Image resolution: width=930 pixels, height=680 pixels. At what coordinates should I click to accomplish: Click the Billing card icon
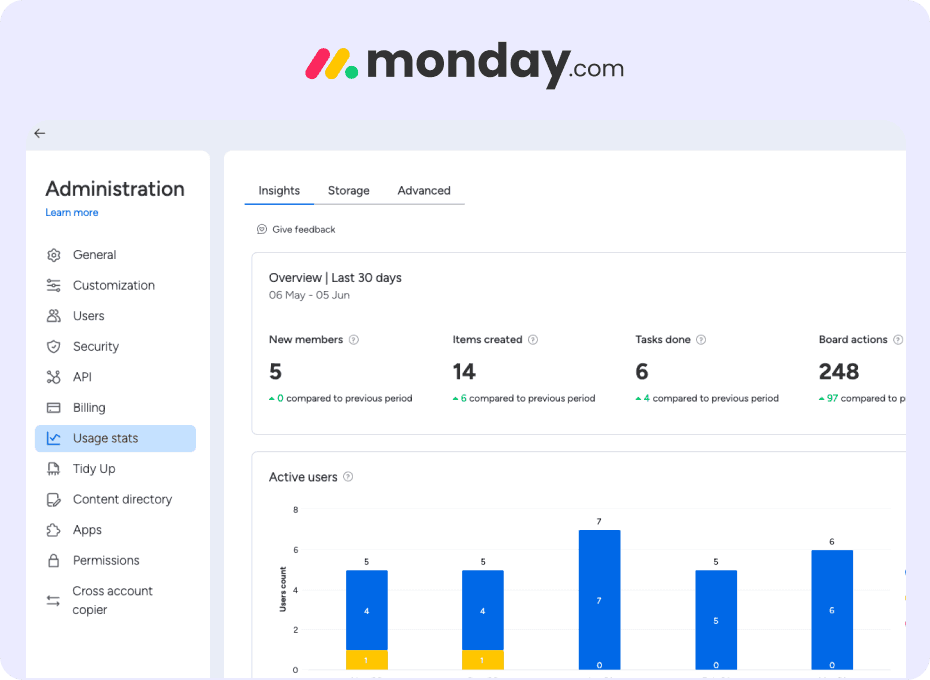[x=53, y=408]
